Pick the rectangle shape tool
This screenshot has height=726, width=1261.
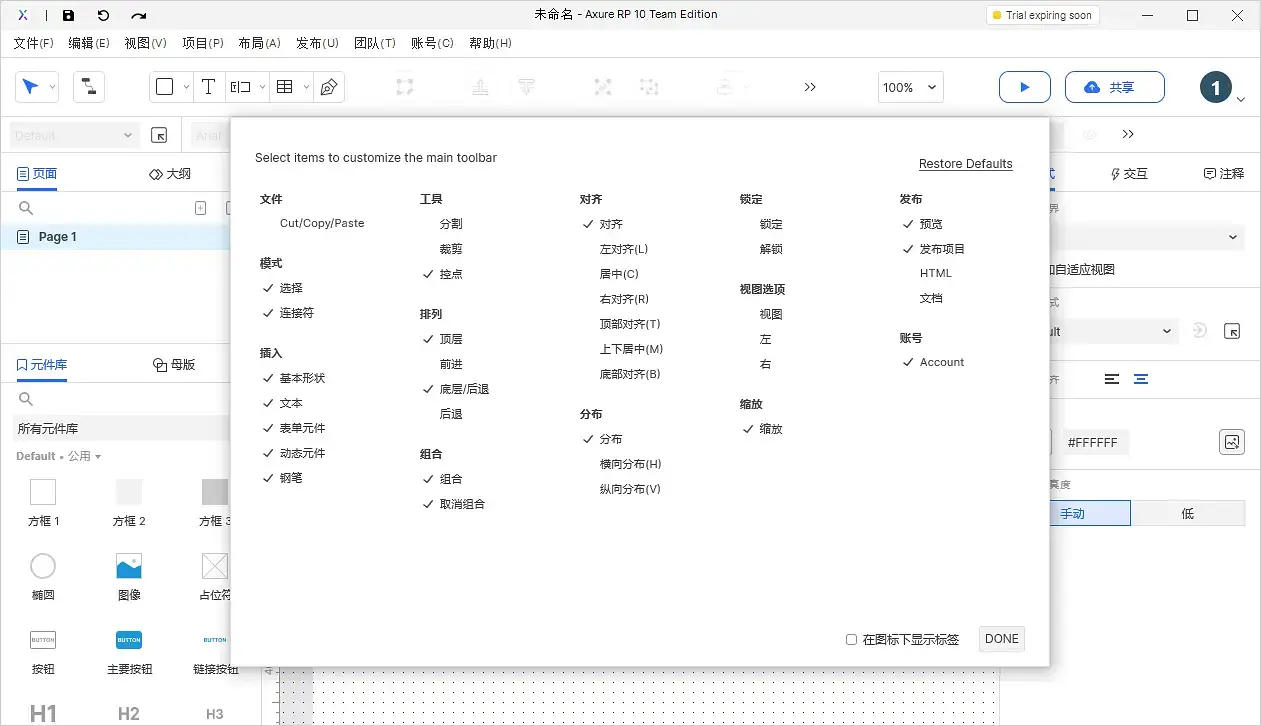(x=165, y=87)
